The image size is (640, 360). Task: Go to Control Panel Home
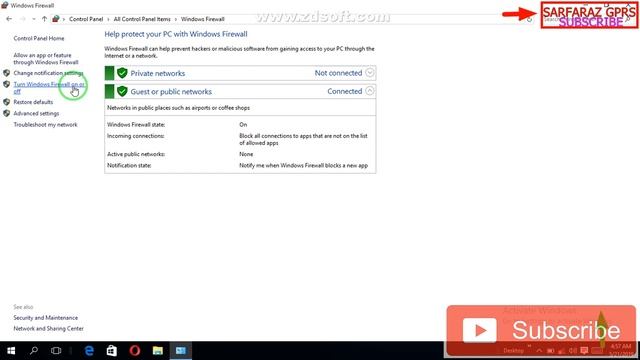pyautogui.click(x=39, y=38)
